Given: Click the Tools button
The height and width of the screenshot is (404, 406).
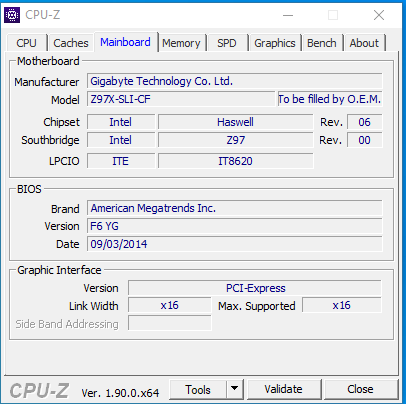Looking at the screenshot, I should pos(198,389).
